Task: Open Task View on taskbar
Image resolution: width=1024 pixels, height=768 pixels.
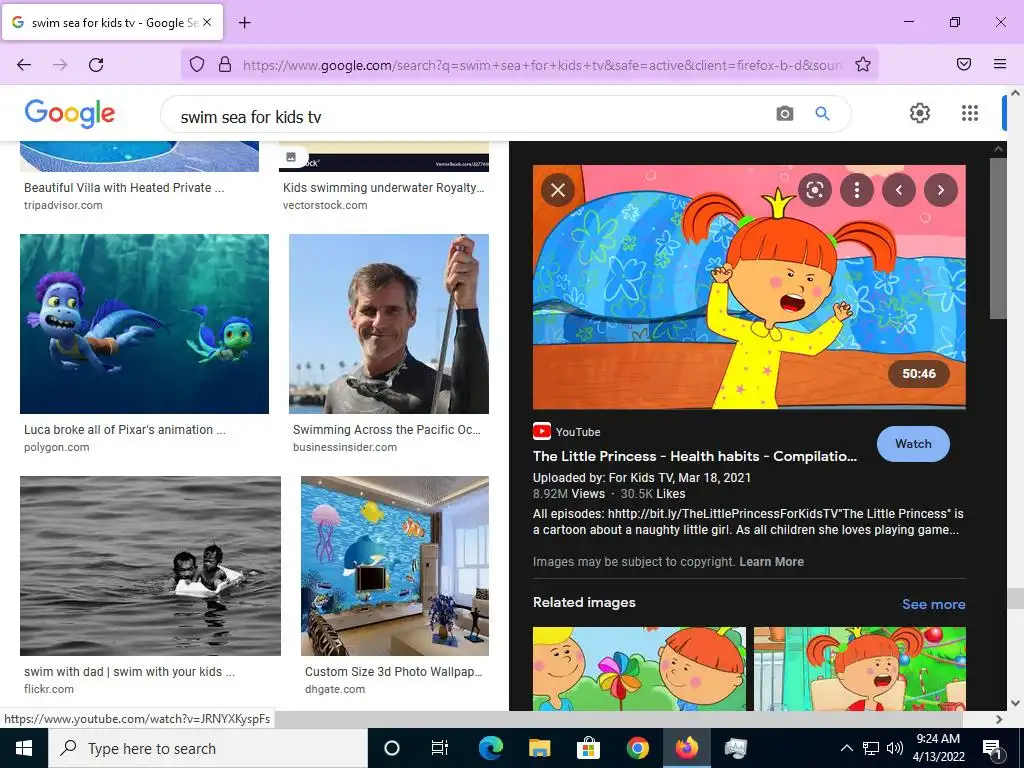Action: pyautogui.click(x=440, y=748)
